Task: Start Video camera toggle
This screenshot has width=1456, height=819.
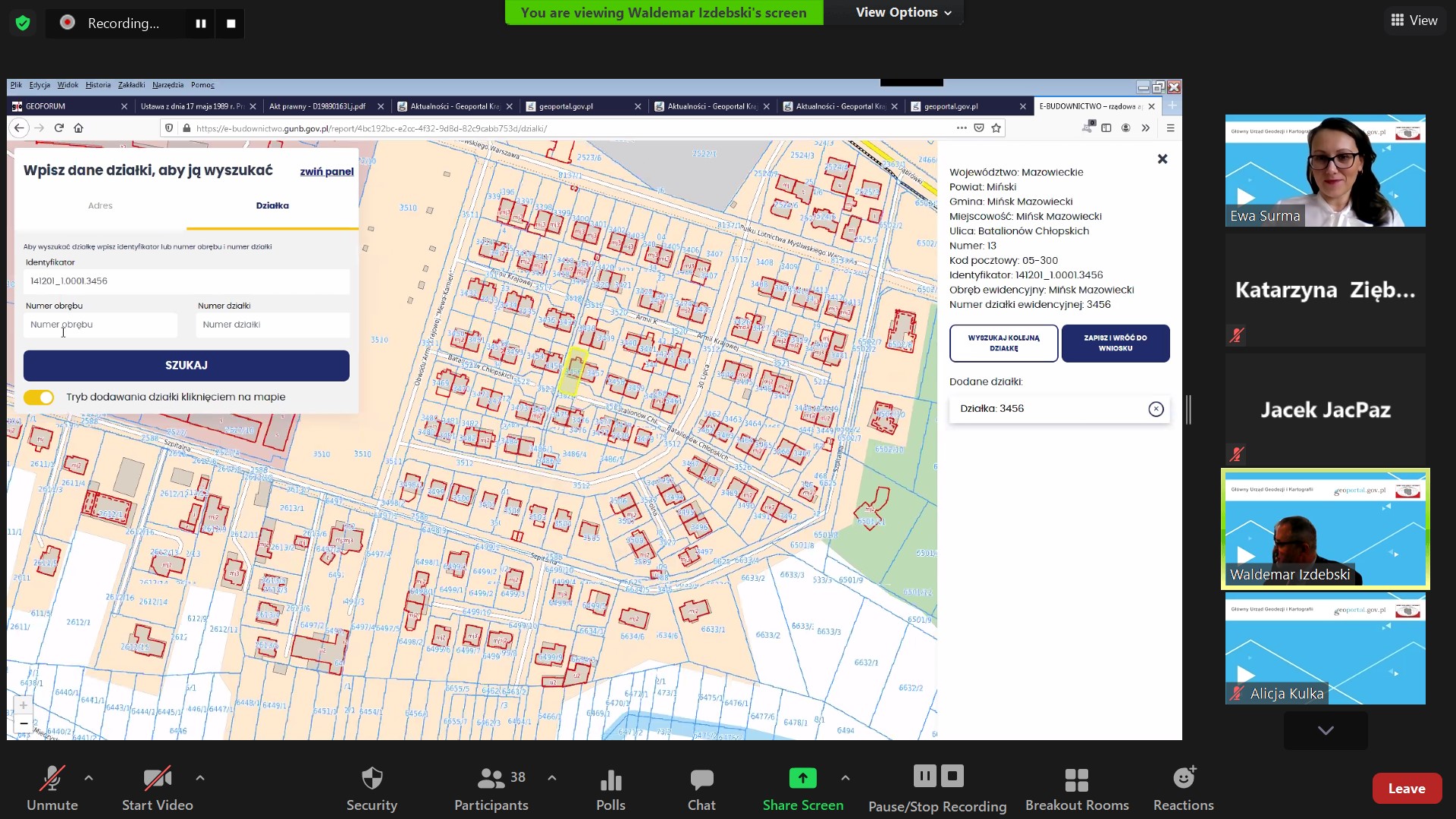Action: point(157,779)
